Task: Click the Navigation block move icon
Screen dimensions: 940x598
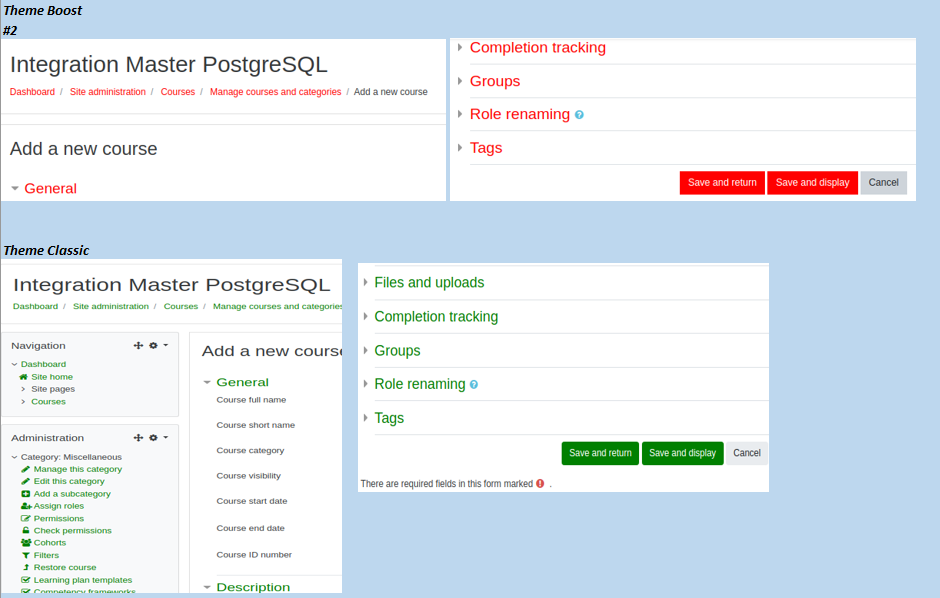Action: 138,345
